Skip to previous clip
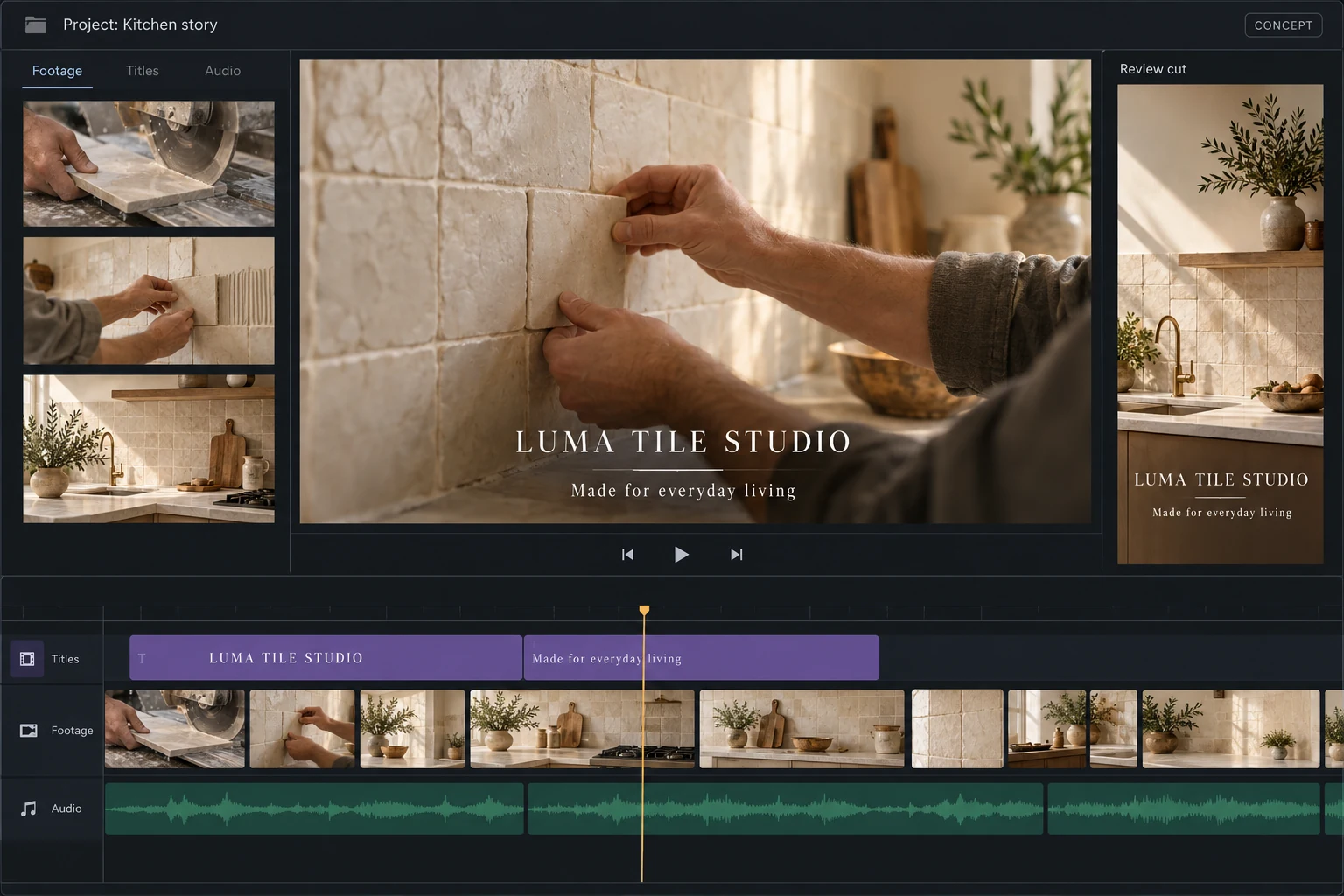 [x=627, y=555]
